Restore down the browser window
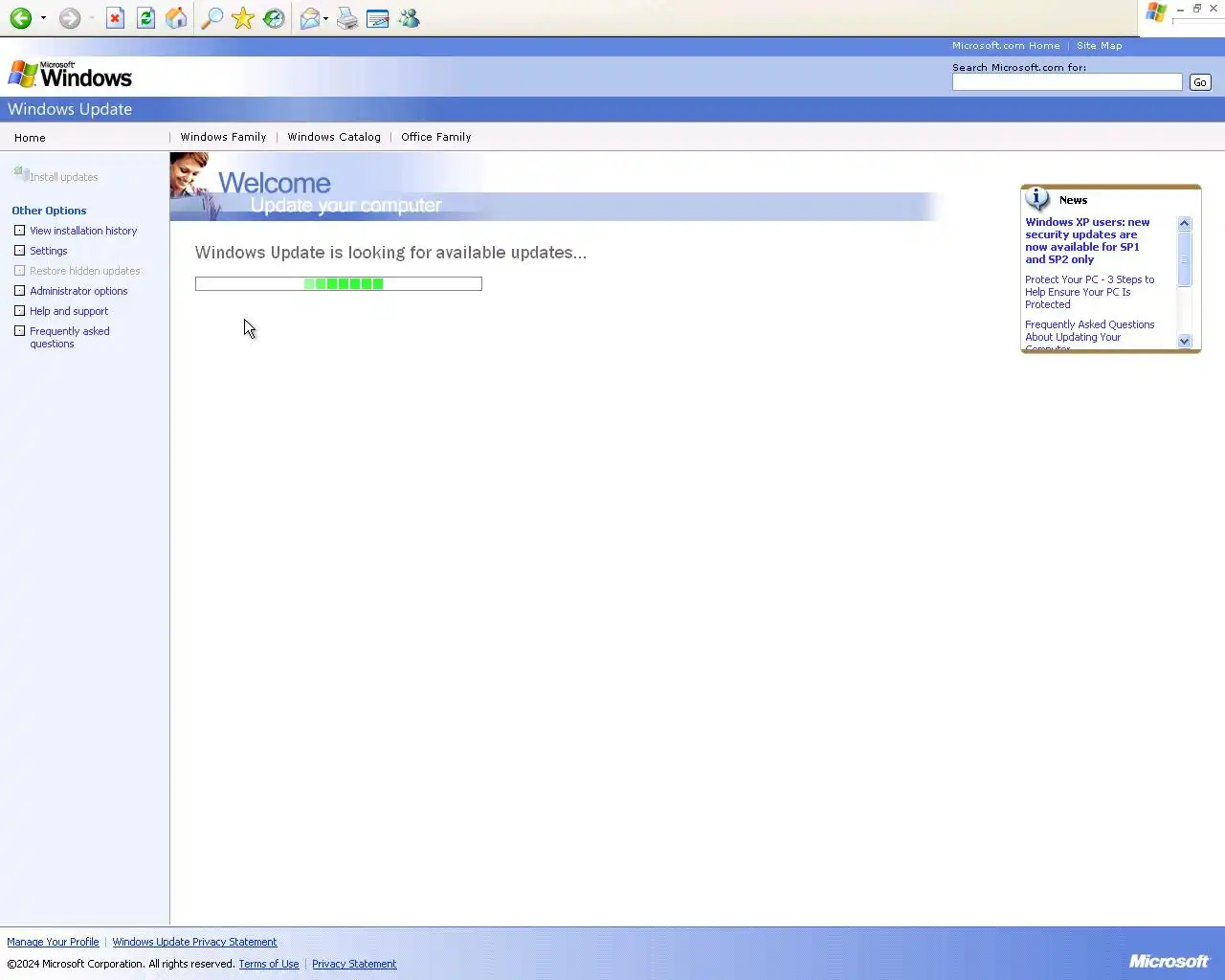The width and height of the screenshot is (1225, 980). coord(1196,9)
